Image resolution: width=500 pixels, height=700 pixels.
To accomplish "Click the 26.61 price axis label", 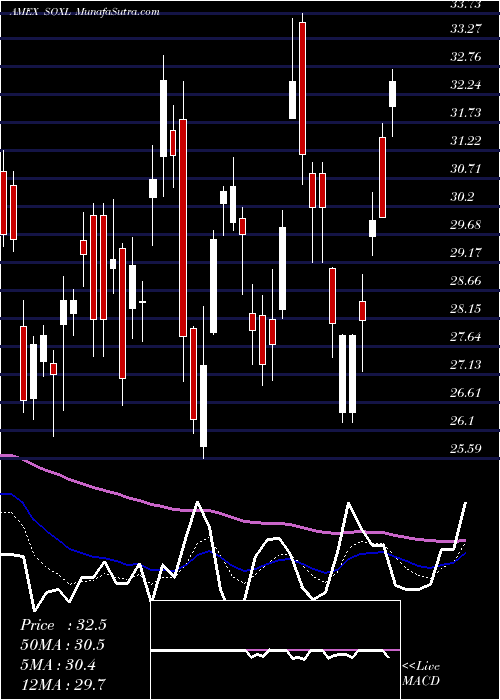I will point(467,393).
